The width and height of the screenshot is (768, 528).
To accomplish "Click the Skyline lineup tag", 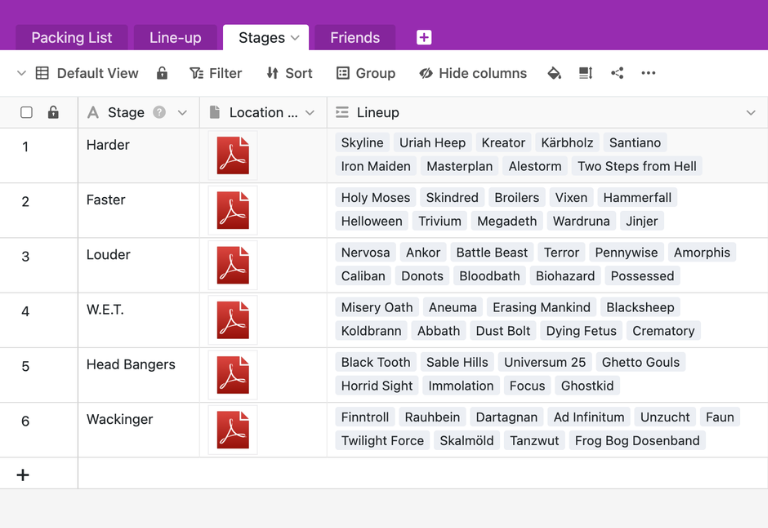I will pyautogui.click(x=362, y=143).
